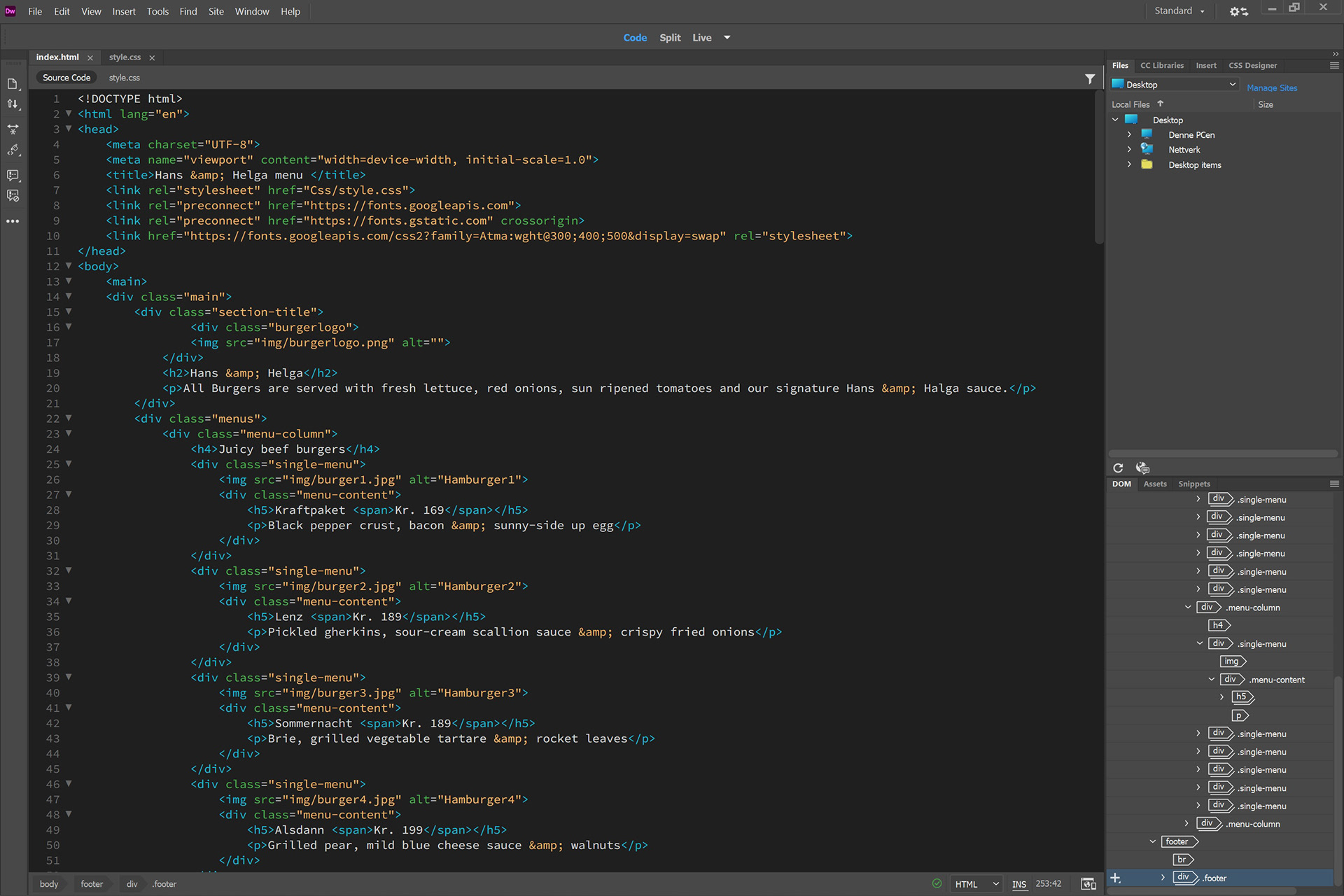Expand the Denne PCen tree node

(1129, 134)
